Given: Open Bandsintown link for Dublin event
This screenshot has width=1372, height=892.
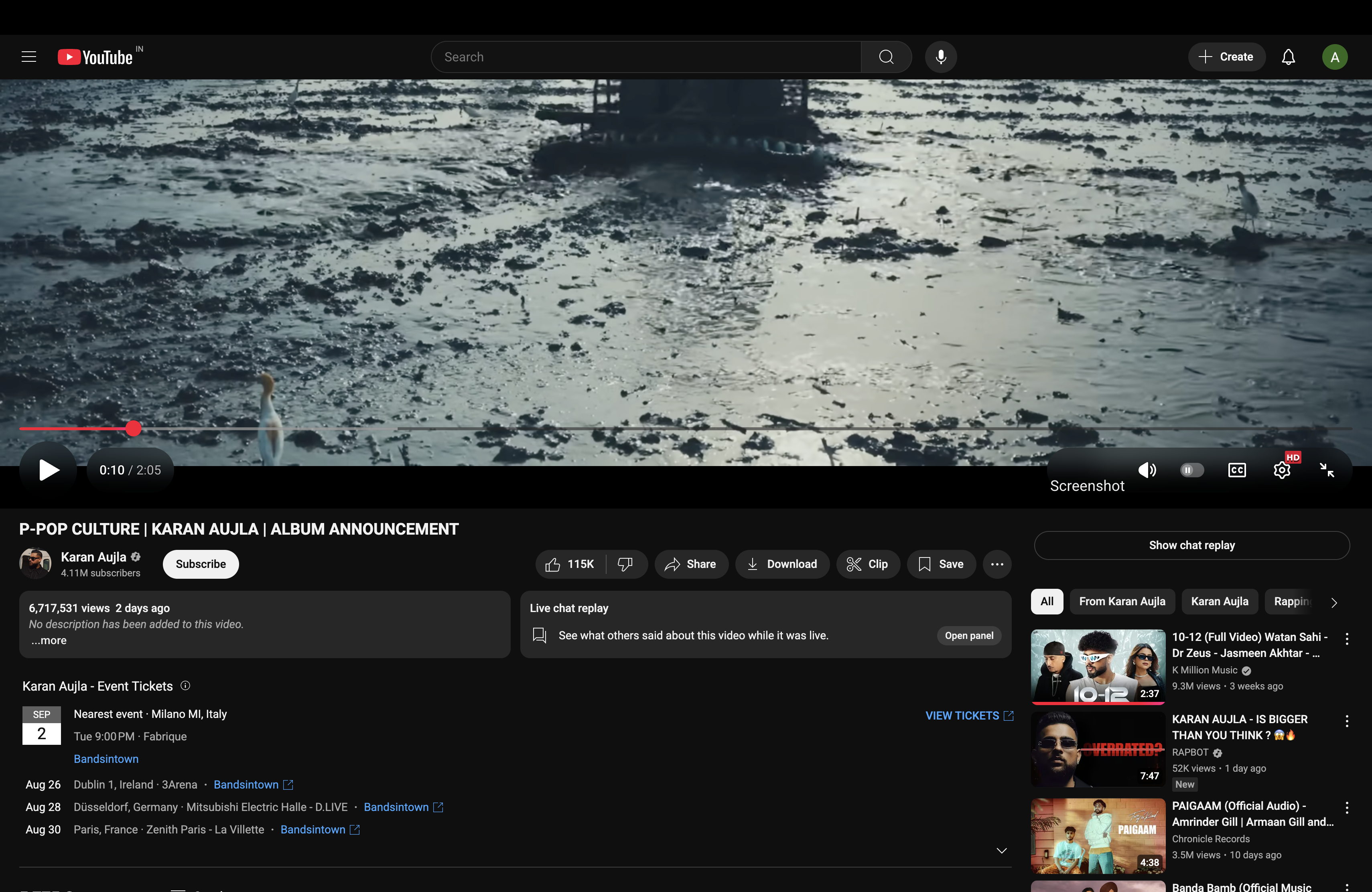Looking at the screenshot, I should 253,784.
